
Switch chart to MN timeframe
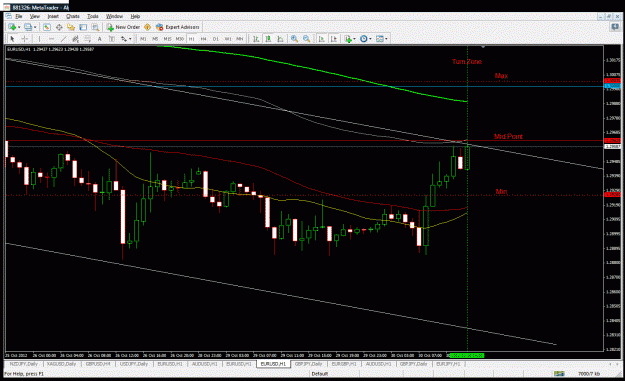(240, 39)
